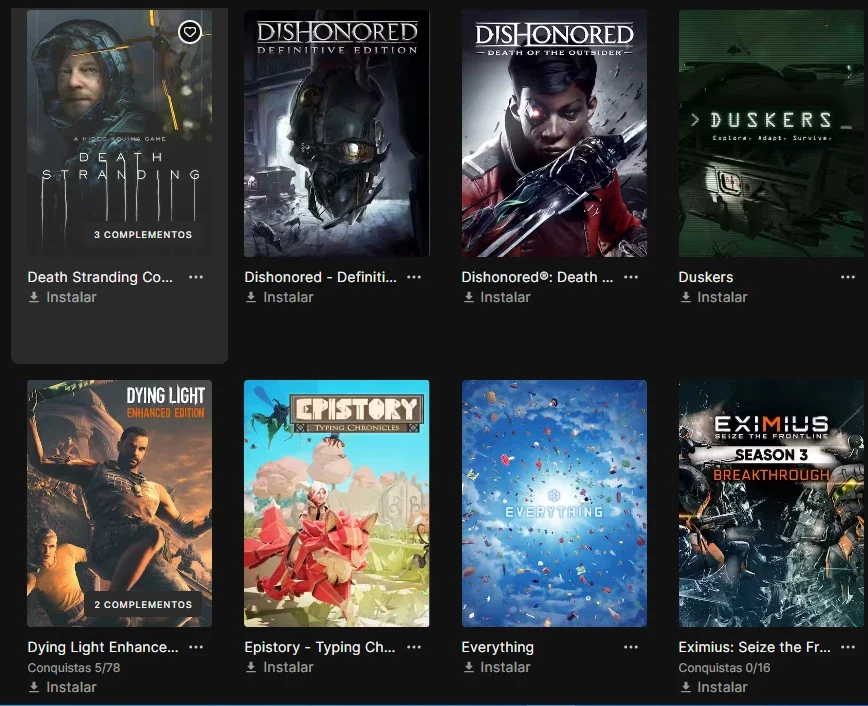
Task: Install Epistory Typing Chronicles
Action: pos(288,667)
